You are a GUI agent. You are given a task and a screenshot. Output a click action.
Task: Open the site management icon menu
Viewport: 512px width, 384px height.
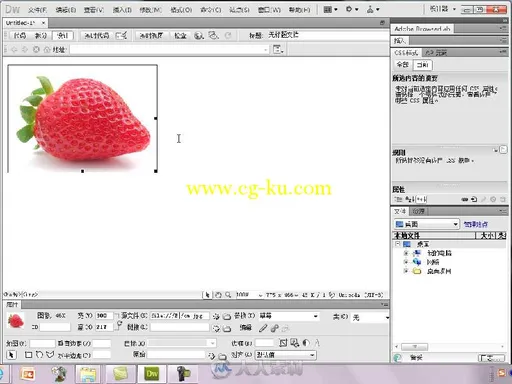(373, 10)
